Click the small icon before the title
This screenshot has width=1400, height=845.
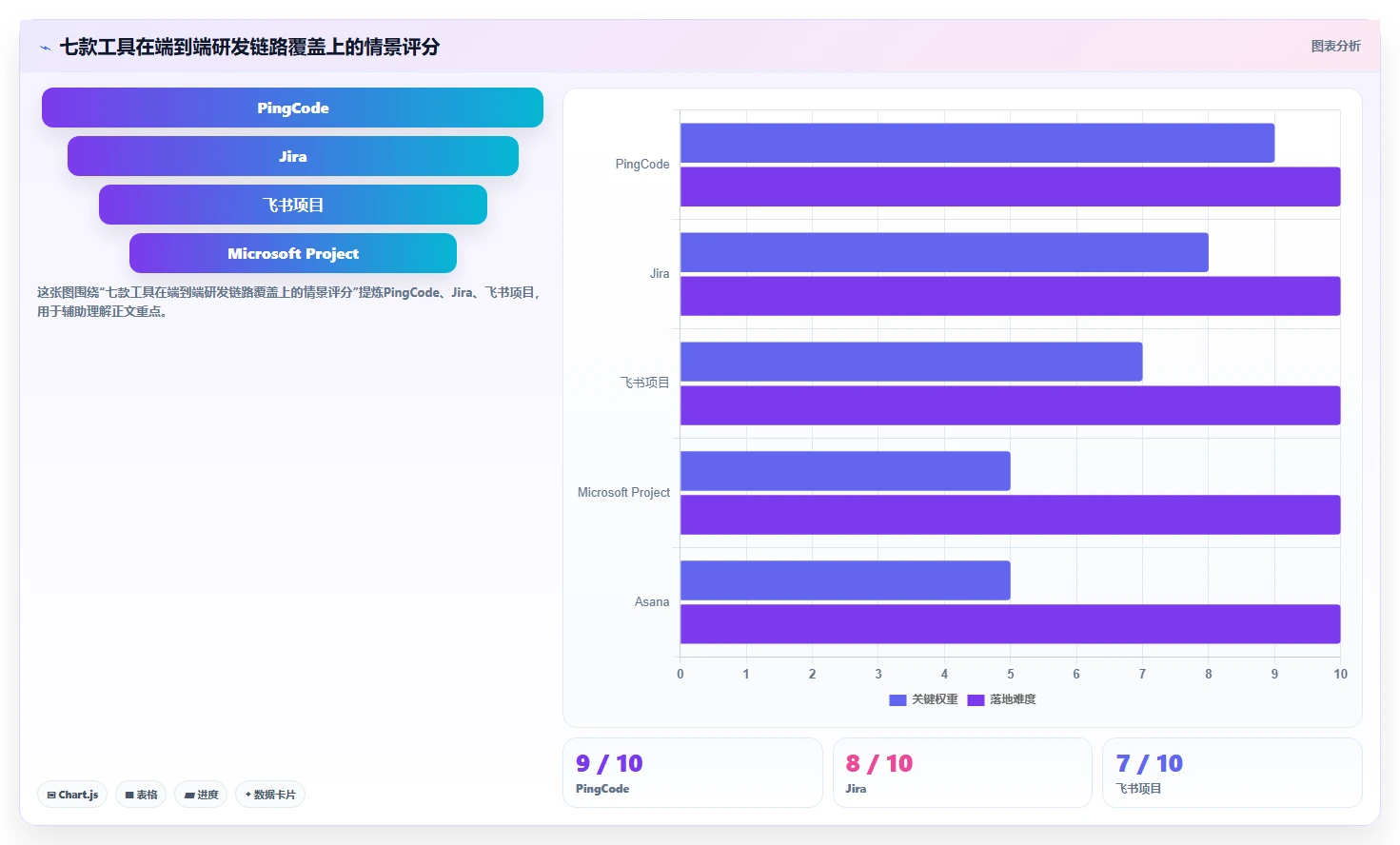point(45,48)
